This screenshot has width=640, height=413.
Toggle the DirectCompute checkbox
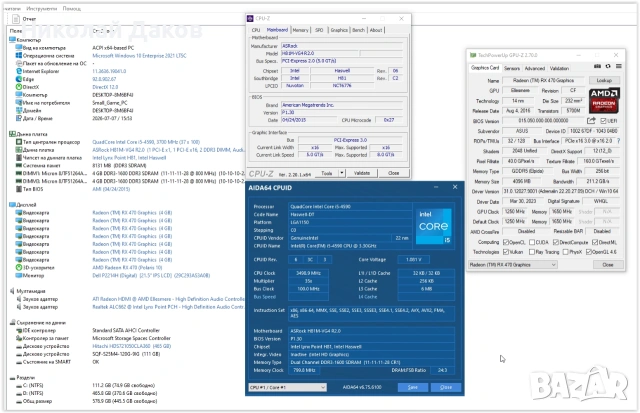(x=556, y=242)
